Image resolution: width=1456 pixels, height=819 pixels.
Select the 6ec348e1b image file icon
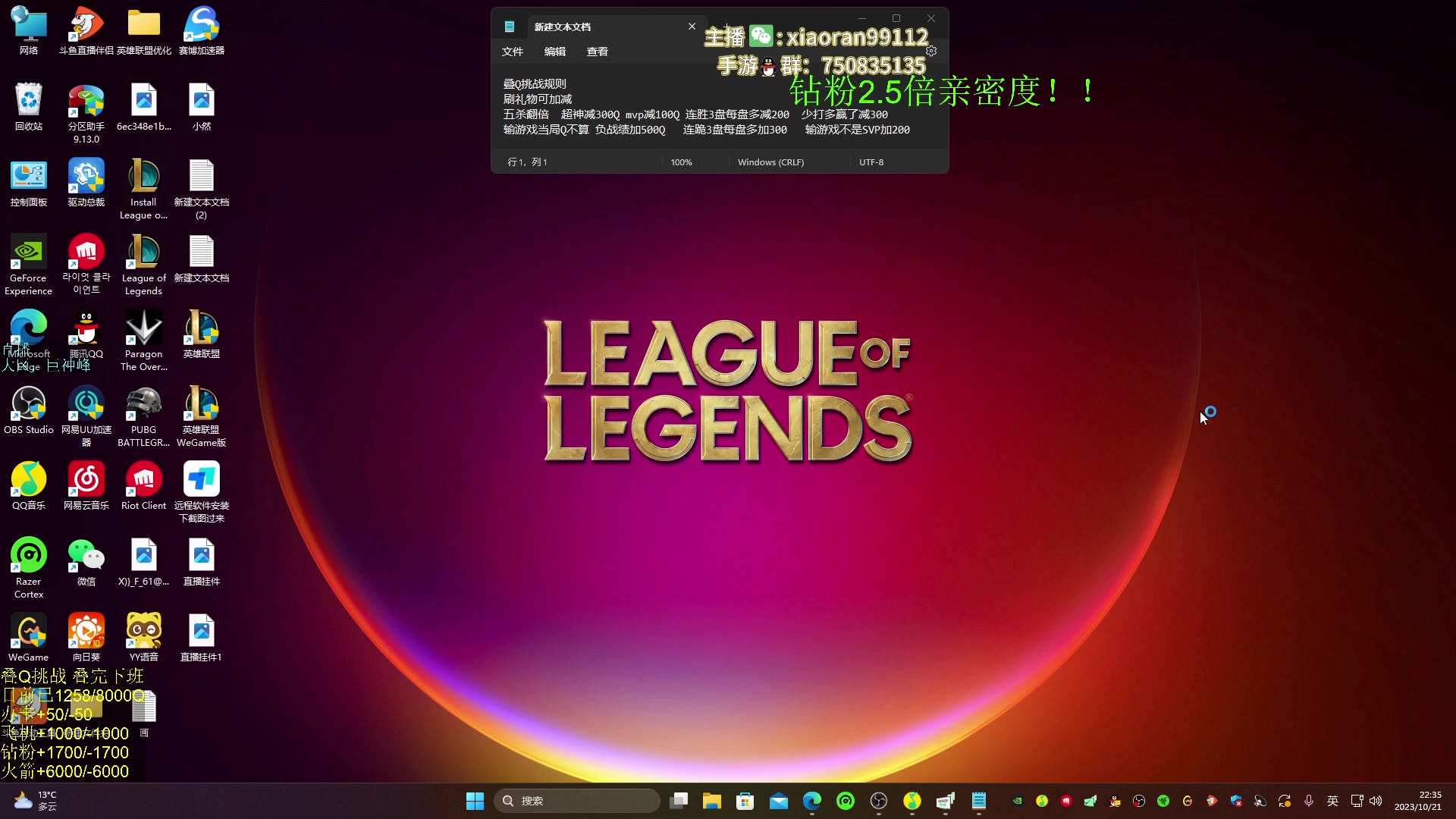(x=144, y=107)
